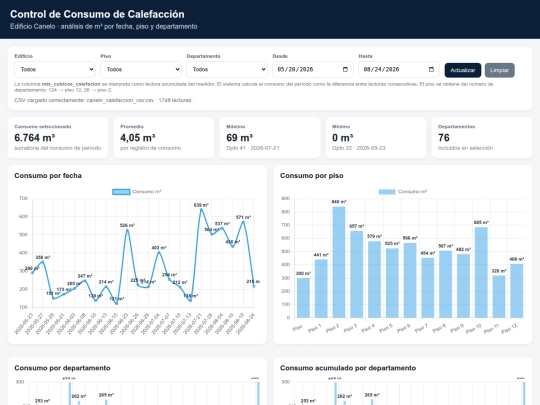This screenshot has height=405, width=540.
Task: Click the 'Piso 6' axis label
Action: (404, 328)
